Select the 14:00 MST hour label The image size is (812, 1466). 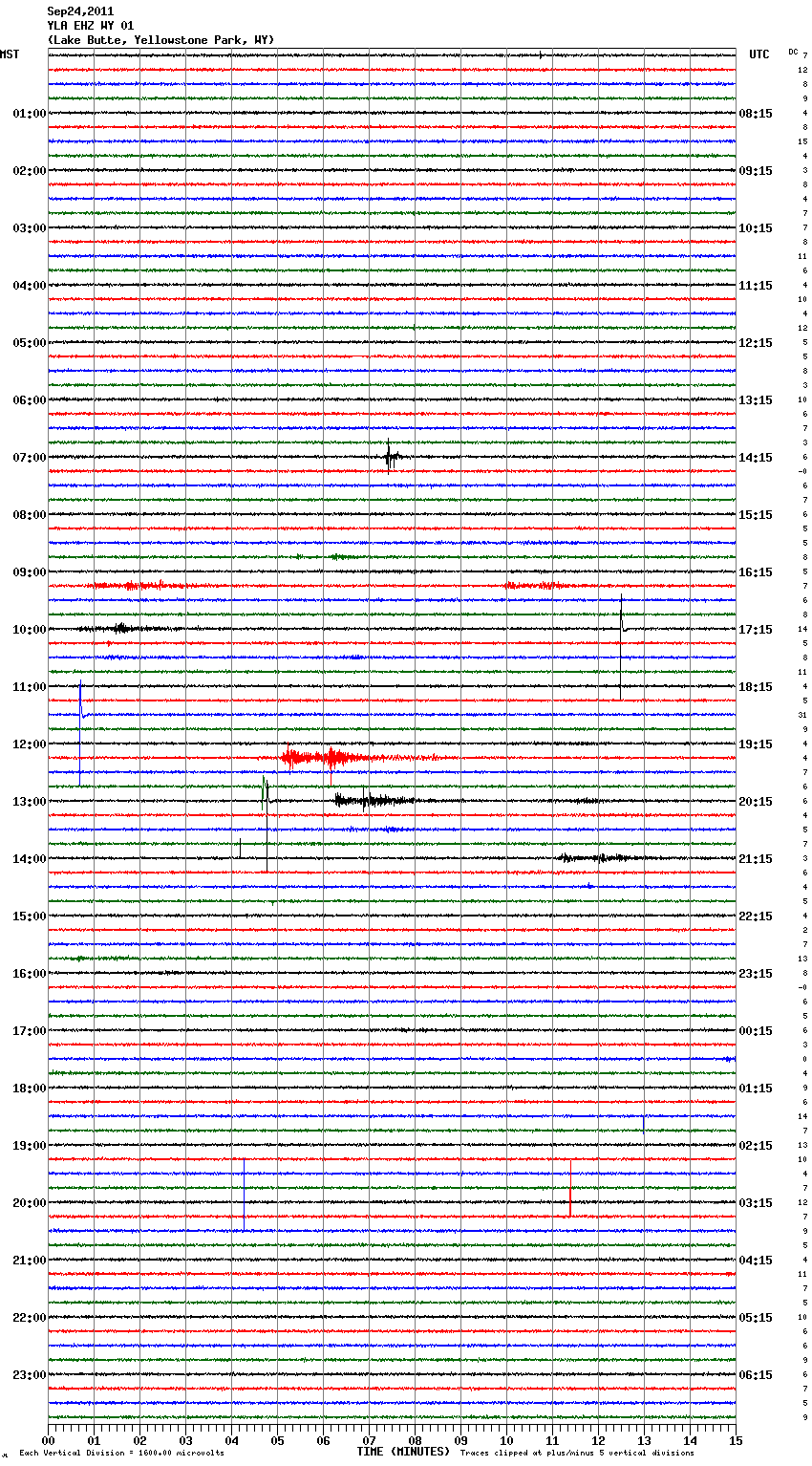pyautogui.click(x=30, y=859)
